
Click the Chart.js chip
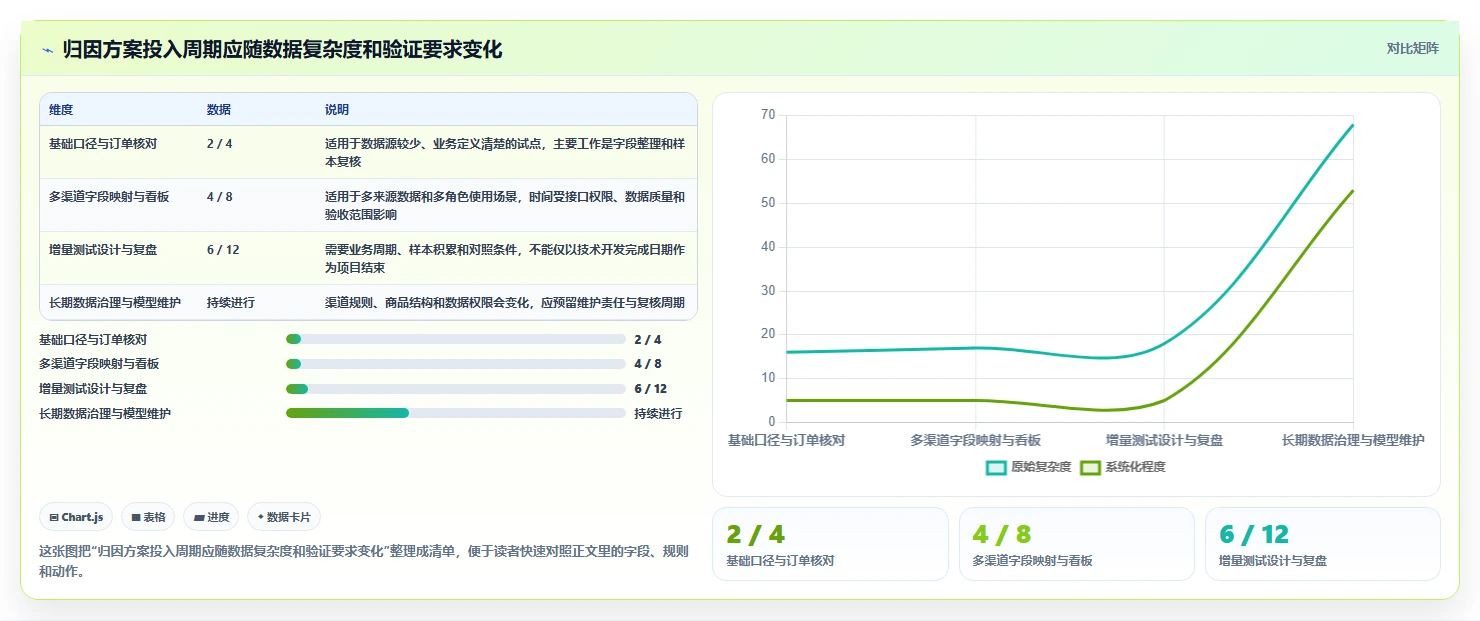(77, 517)
